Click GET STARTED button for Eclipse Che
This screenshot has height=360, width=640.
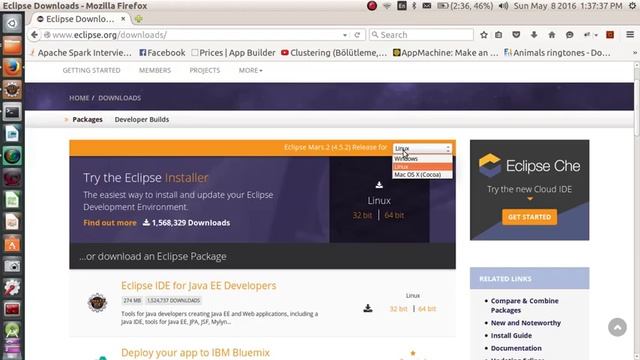tap(529, 217)
